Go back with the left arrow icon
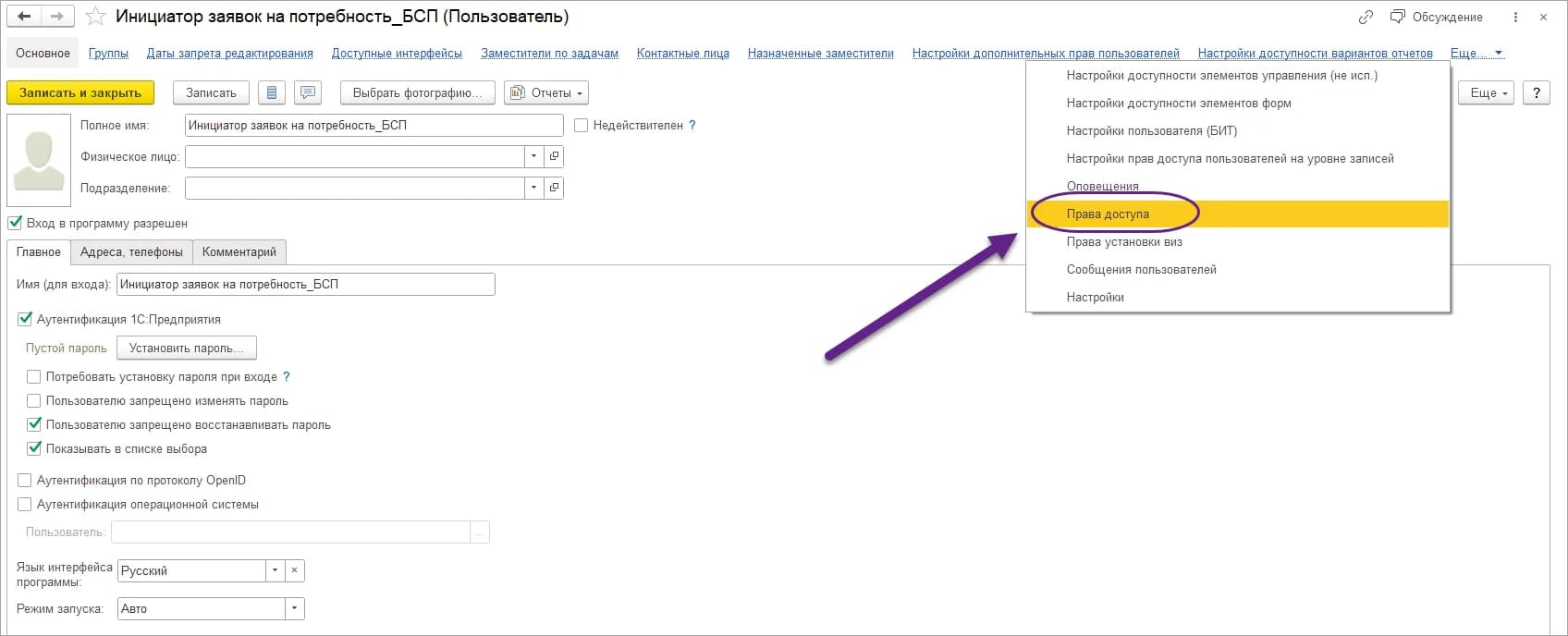Image resolution: width=1568 pixels, height=636 pixels. [x=24, y=17]
